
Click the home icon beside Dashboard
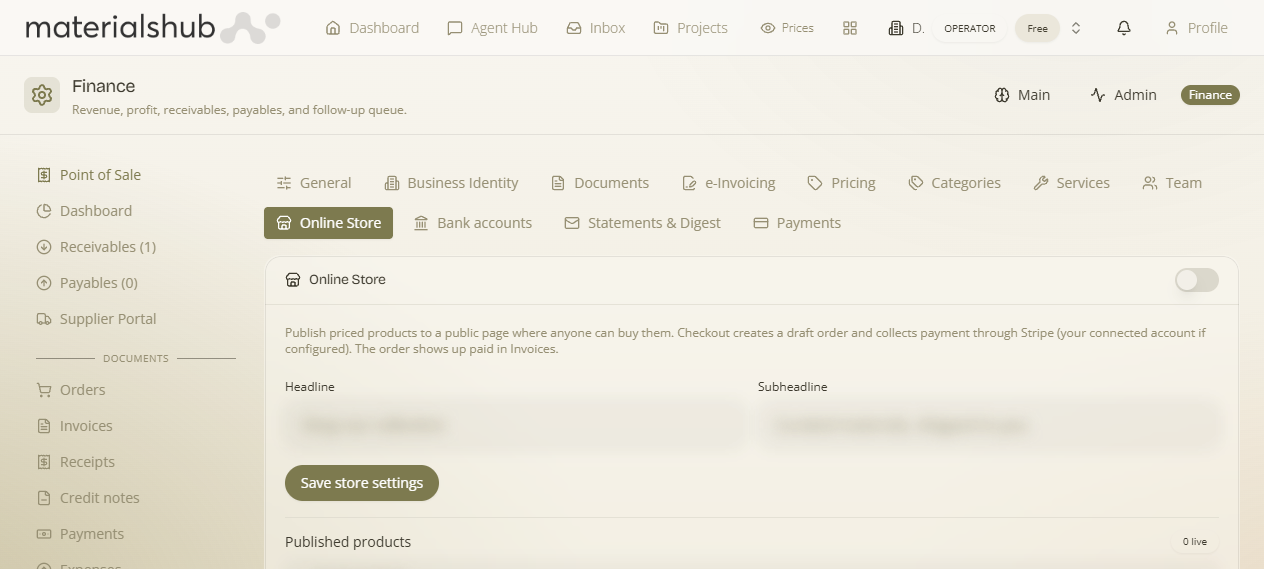pyautogui.click(x=333, y=28)
